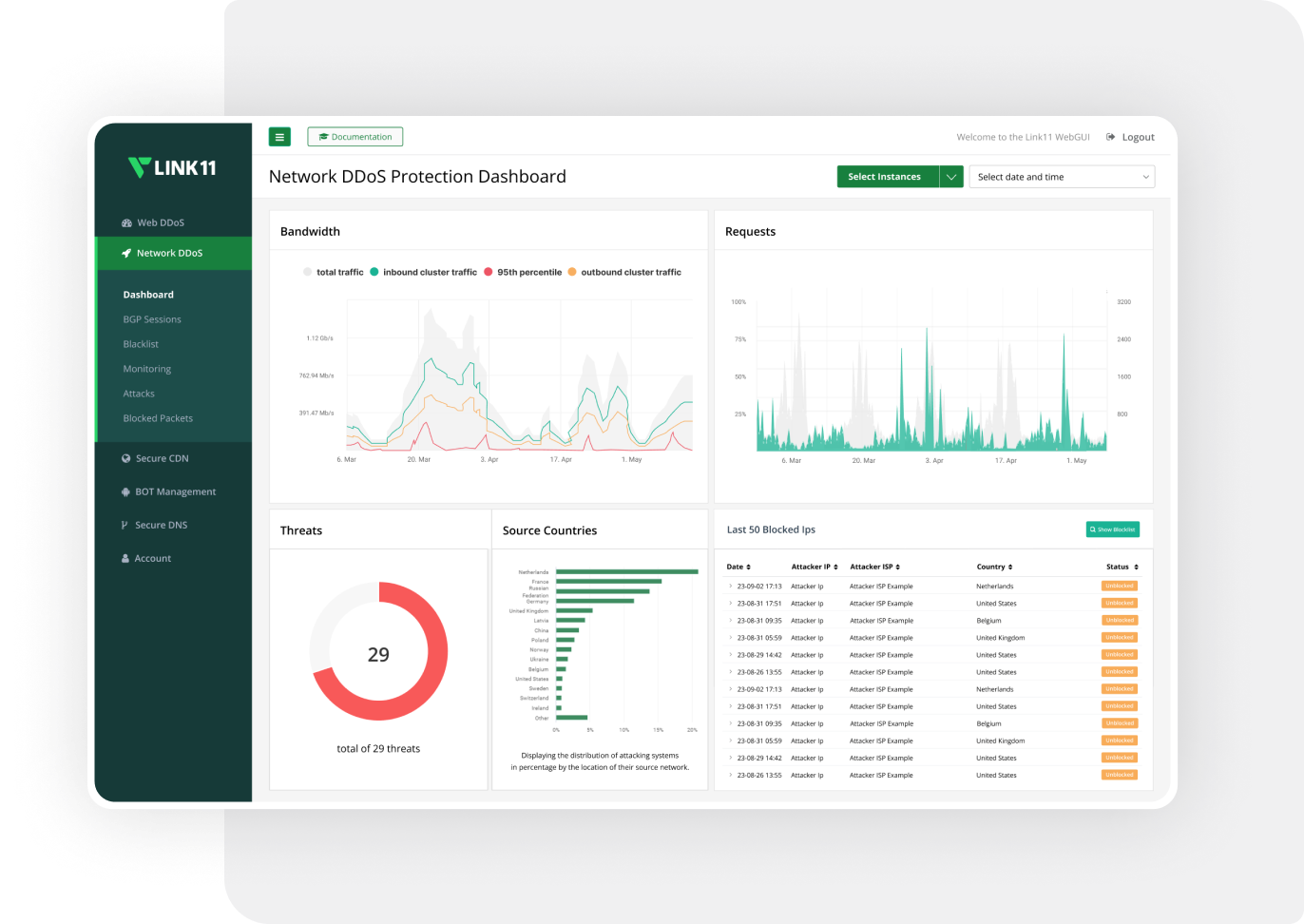Open the Documentation button
Image resolution: width=1304 pixels, height=924 pixels.
355,137
